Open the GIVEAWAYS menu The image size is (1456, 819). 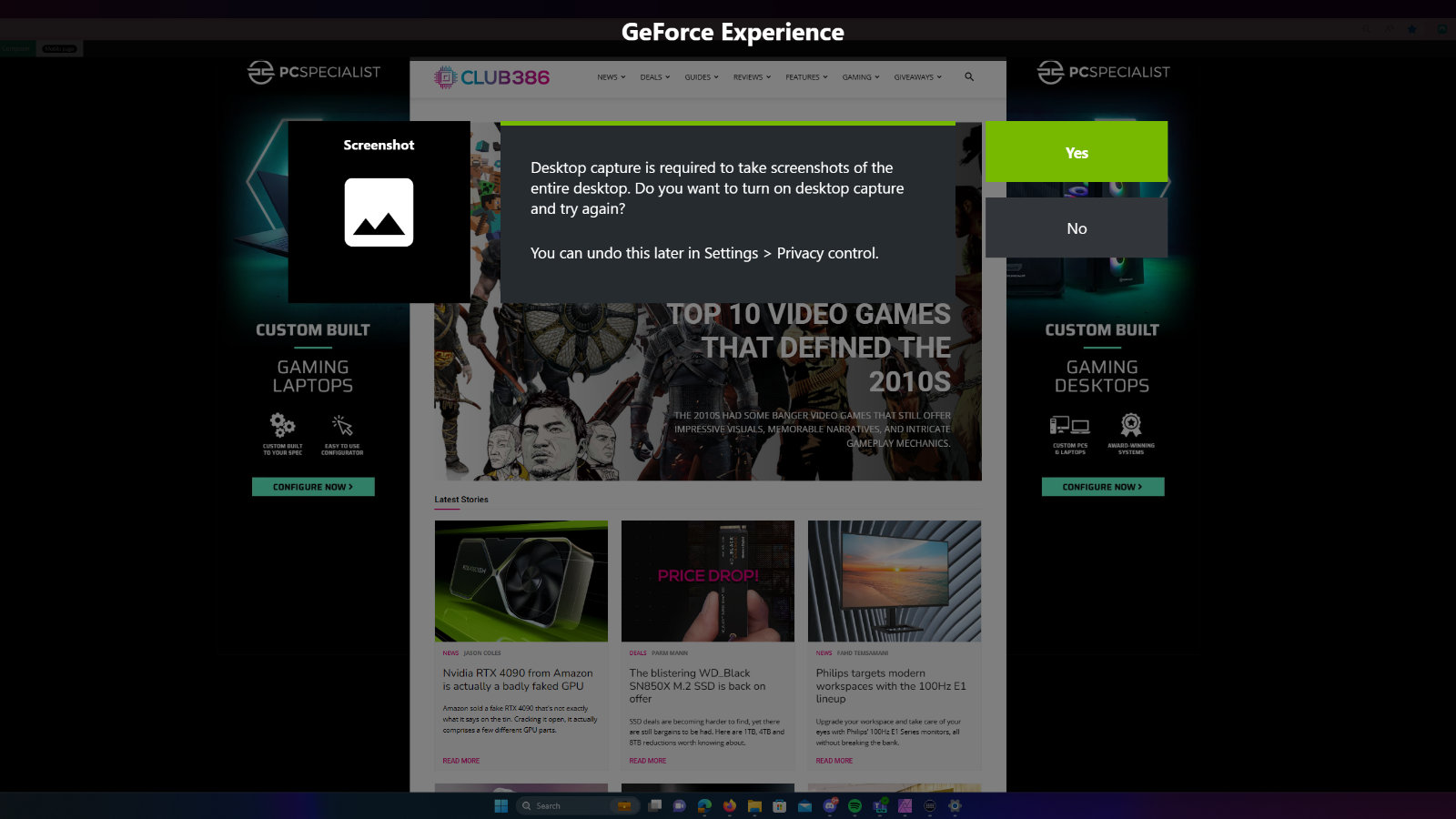(x=916, y=77)
